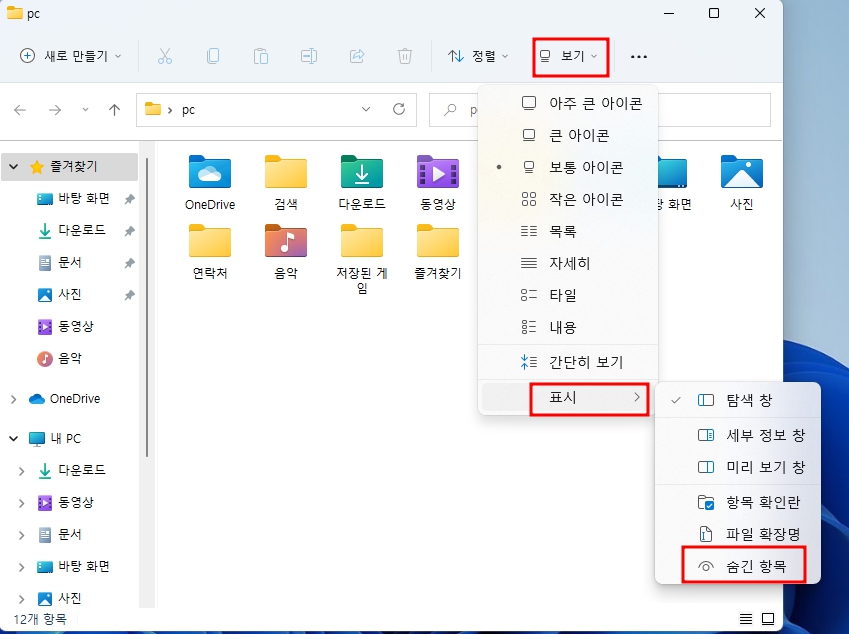Image resolution: width=849 pixels, height=634 pixels.
Task: Toggle 숨긴 항목 hidden items
Action: coord(737,566)
